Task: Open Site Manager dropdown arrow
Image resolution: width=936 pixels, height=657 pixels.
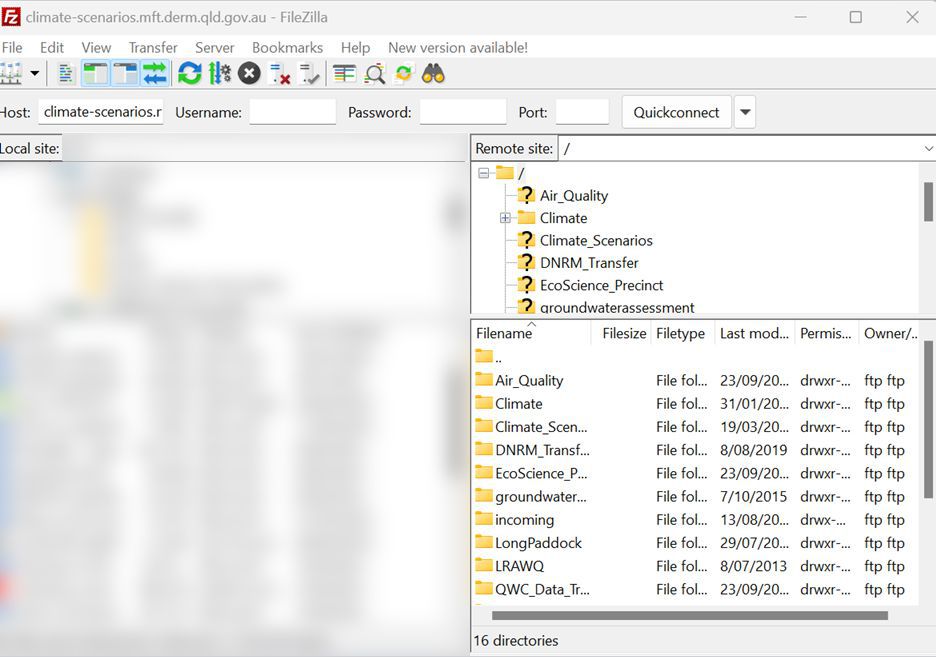Action: coord(35,73)
